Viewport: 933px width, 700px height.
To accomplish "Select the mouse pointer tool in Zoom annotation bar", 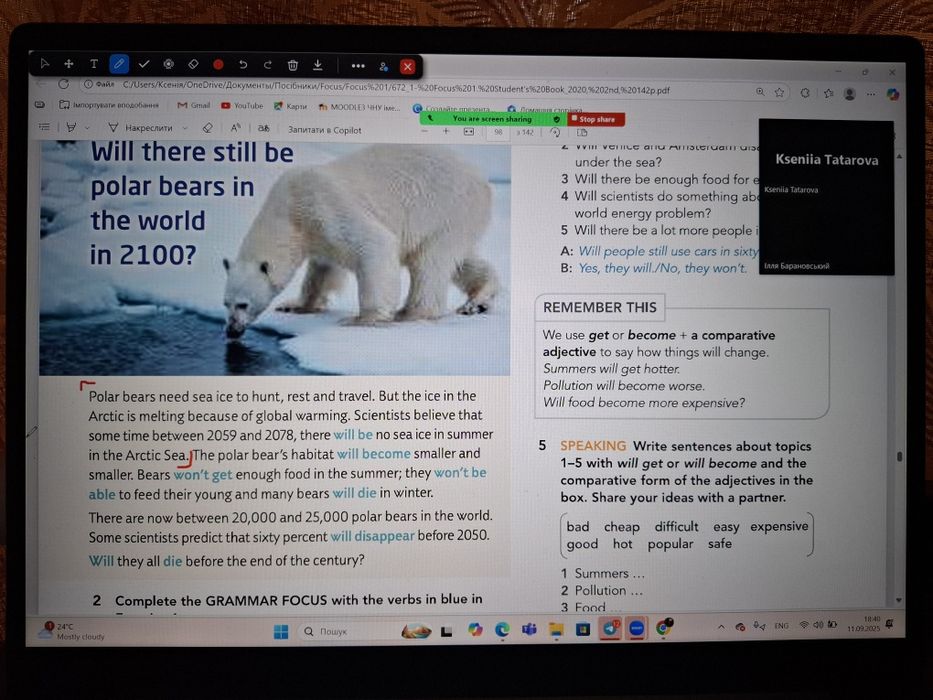I will pos(45,64).
